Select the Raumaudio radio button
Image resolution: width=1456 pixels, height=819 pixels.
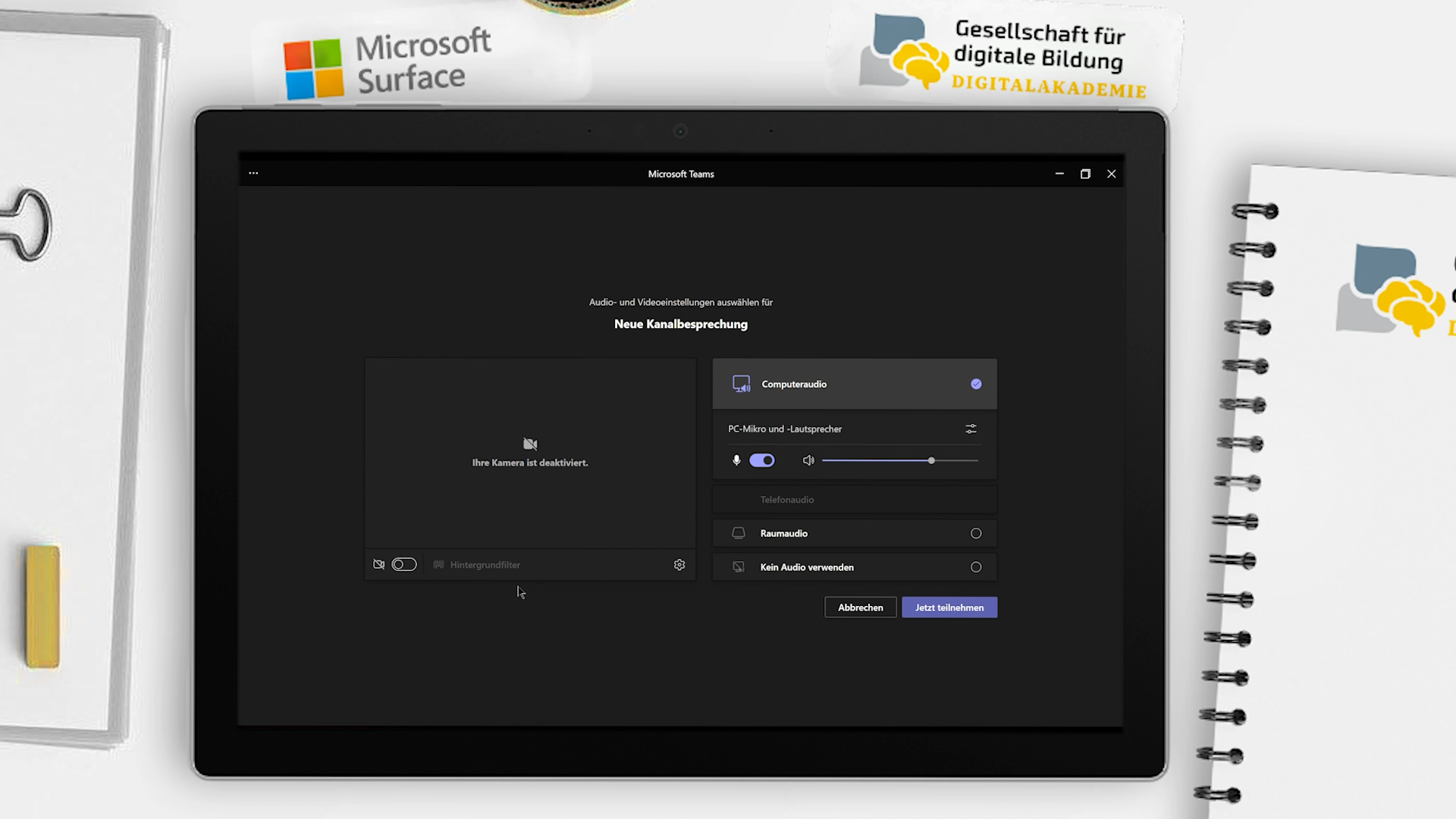coord(976,533)
